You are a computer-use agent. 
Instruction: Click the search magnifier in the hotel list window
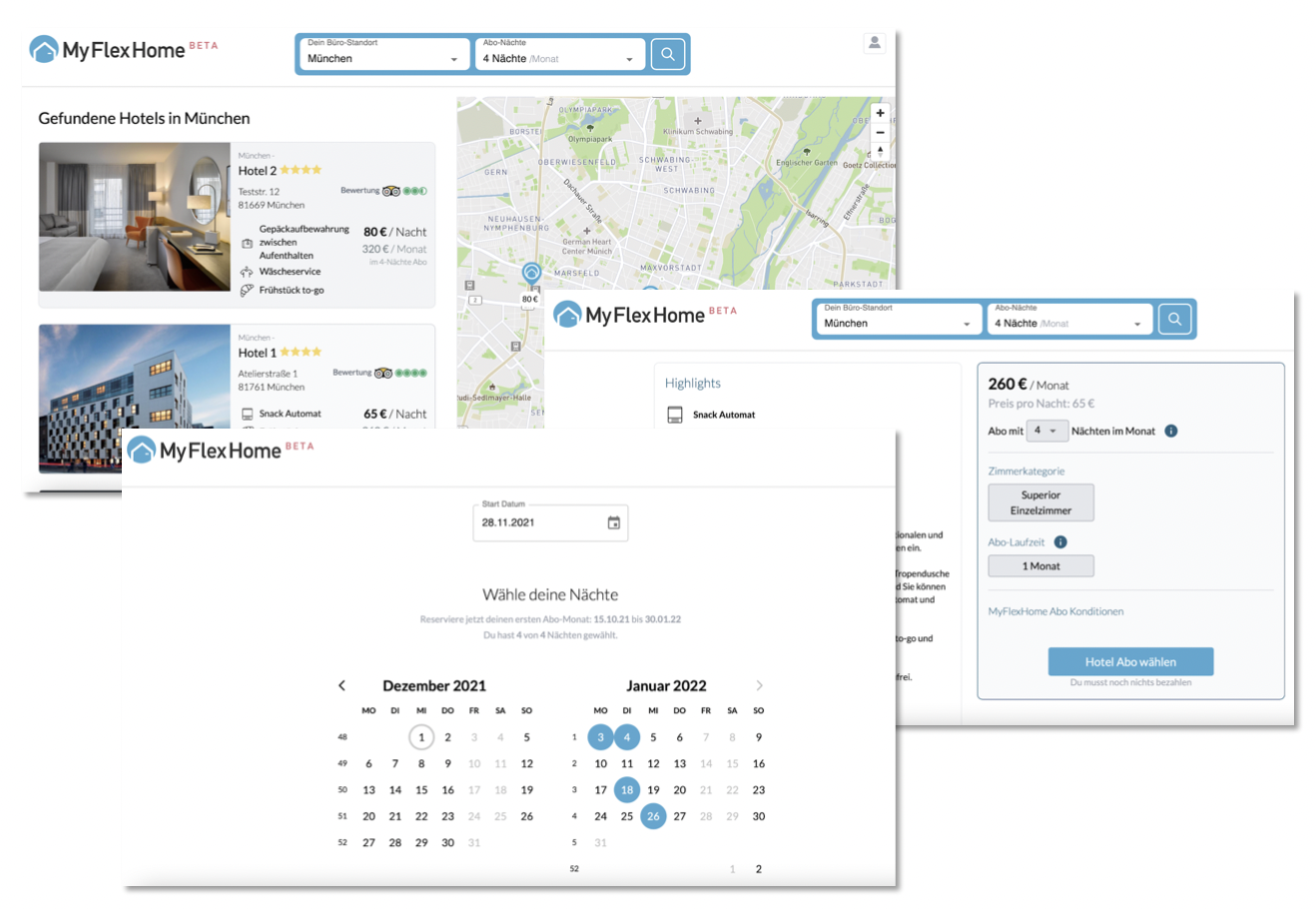pos(667,54)
